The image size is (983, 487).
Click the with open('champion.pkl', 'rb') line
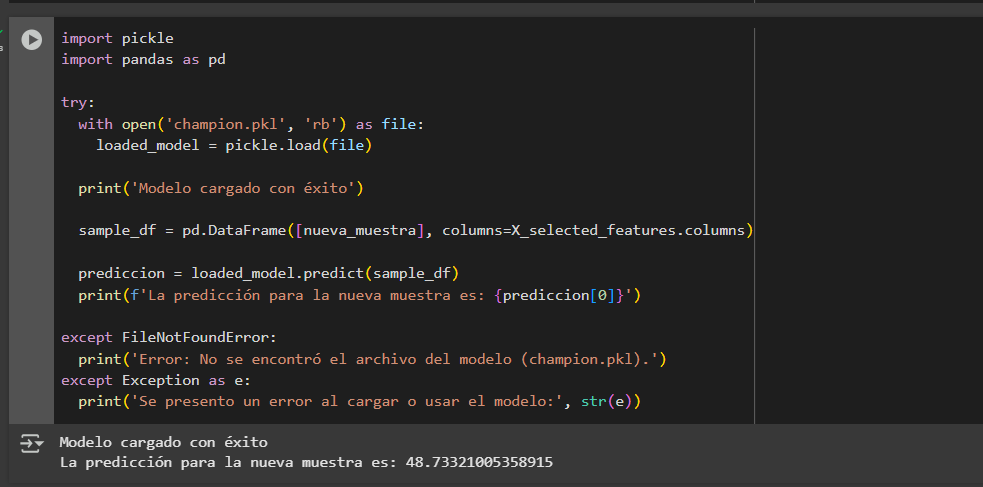(251, 125)
